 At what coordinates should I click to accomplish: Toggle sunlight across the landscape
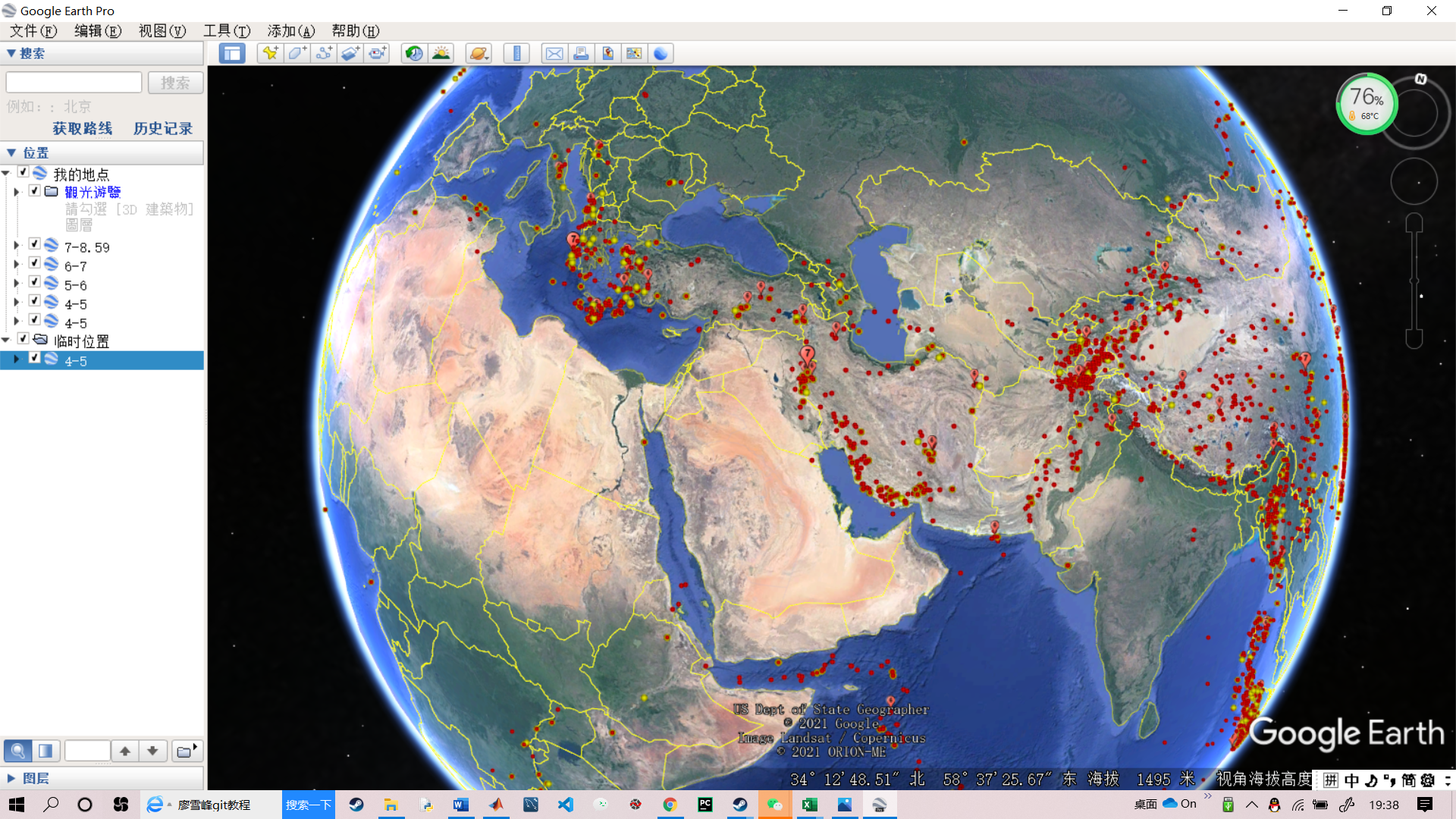441,53
